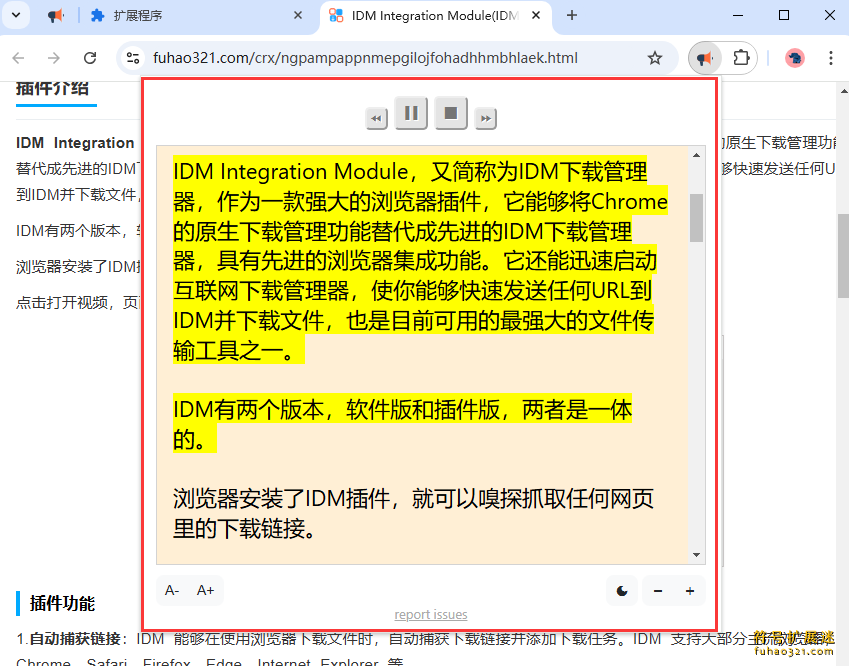Rewind to previous paragraph
The image size is (849, 666).
(376, 119)
